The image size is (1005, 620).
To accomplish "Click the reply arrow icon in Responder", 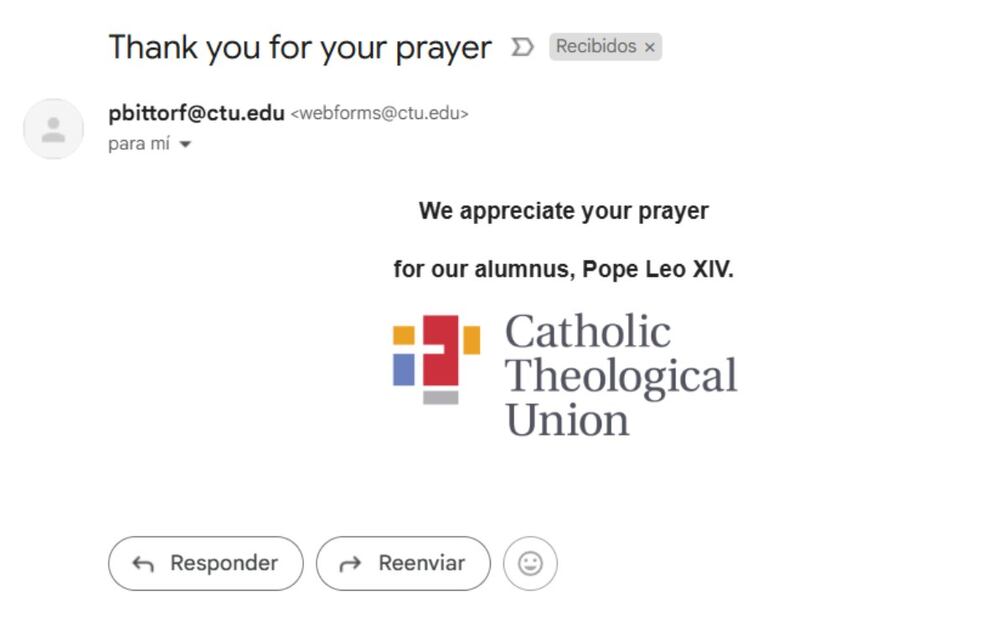I will pos(143,564).
